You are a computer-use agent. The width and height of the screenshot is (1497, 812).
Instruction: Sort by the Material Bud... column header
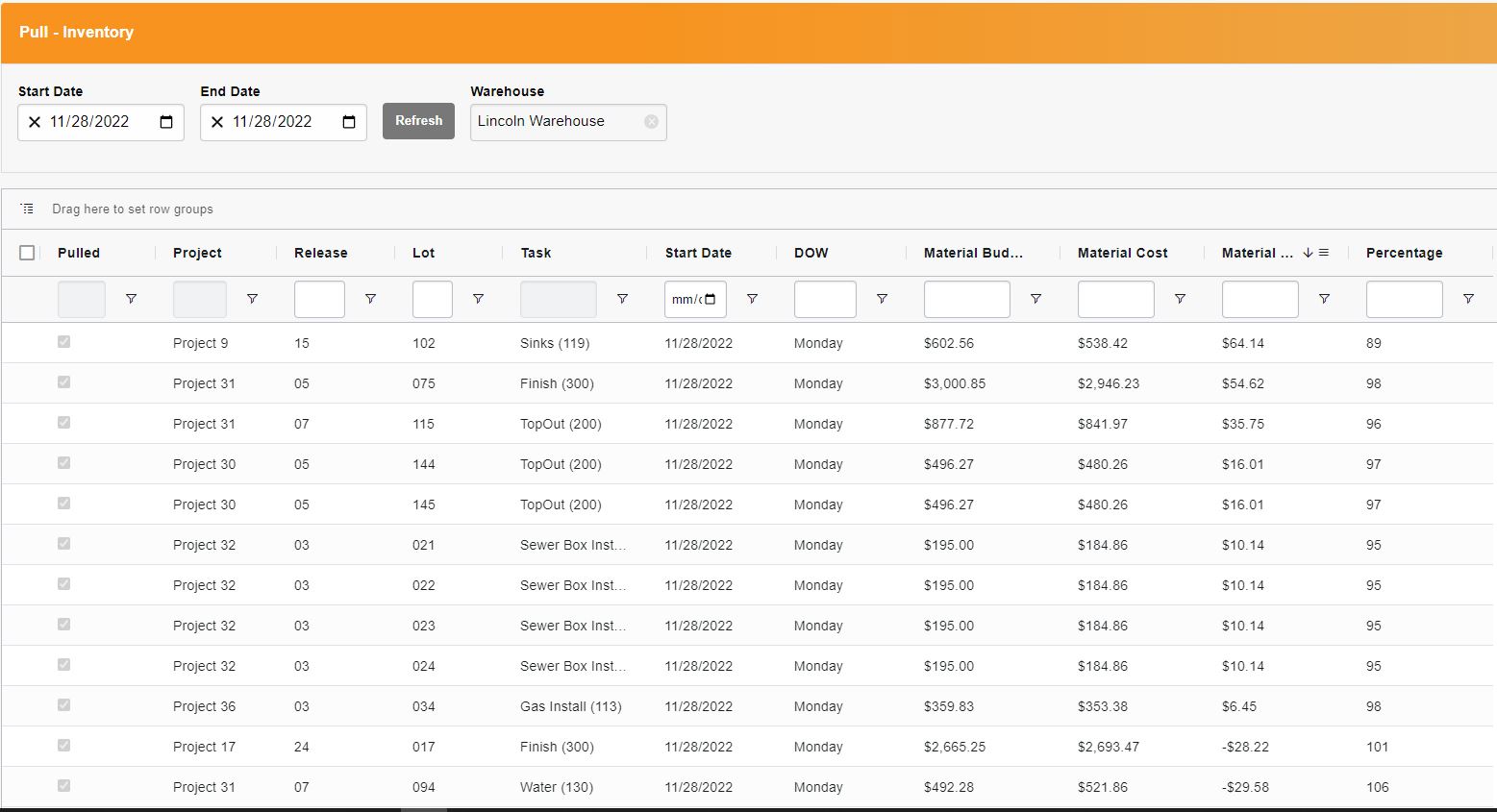coord(973,253)
